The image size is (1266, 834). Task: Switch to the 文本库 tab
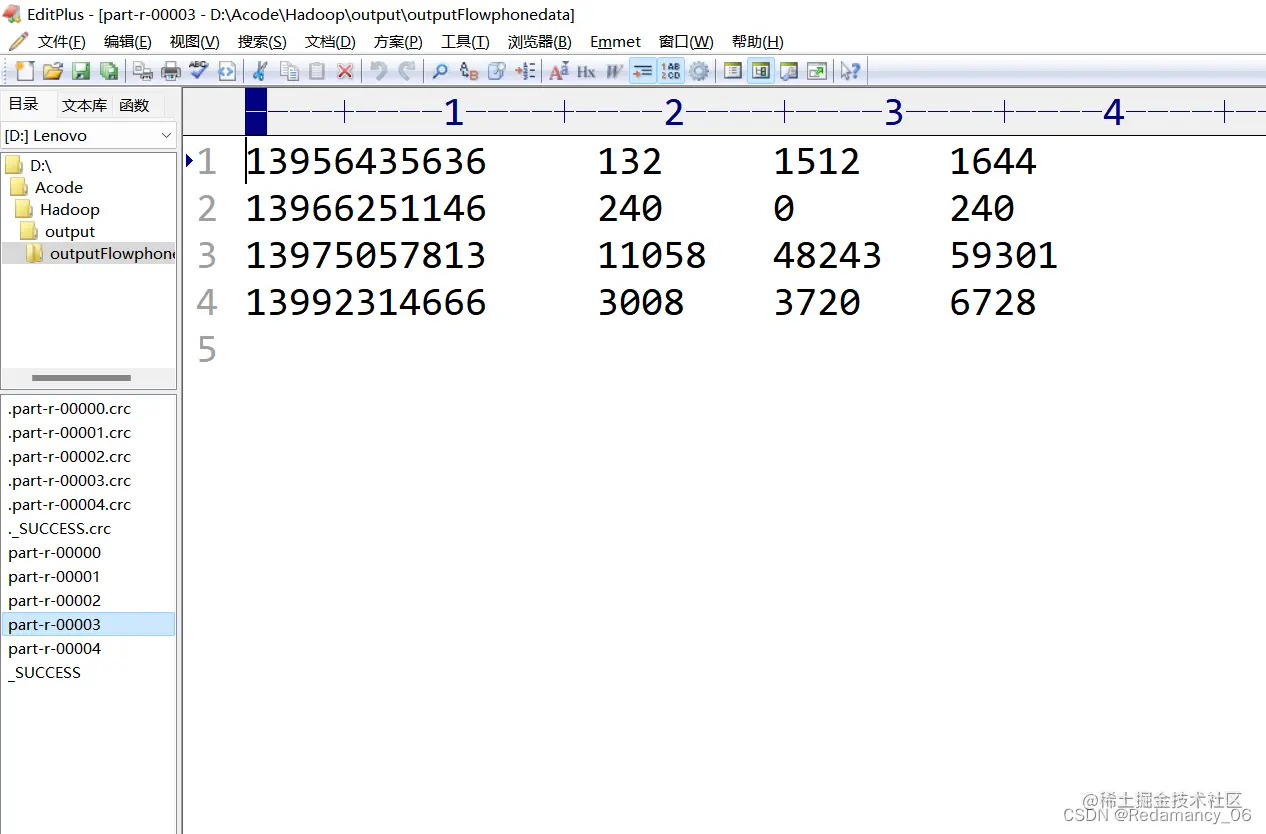84,105
